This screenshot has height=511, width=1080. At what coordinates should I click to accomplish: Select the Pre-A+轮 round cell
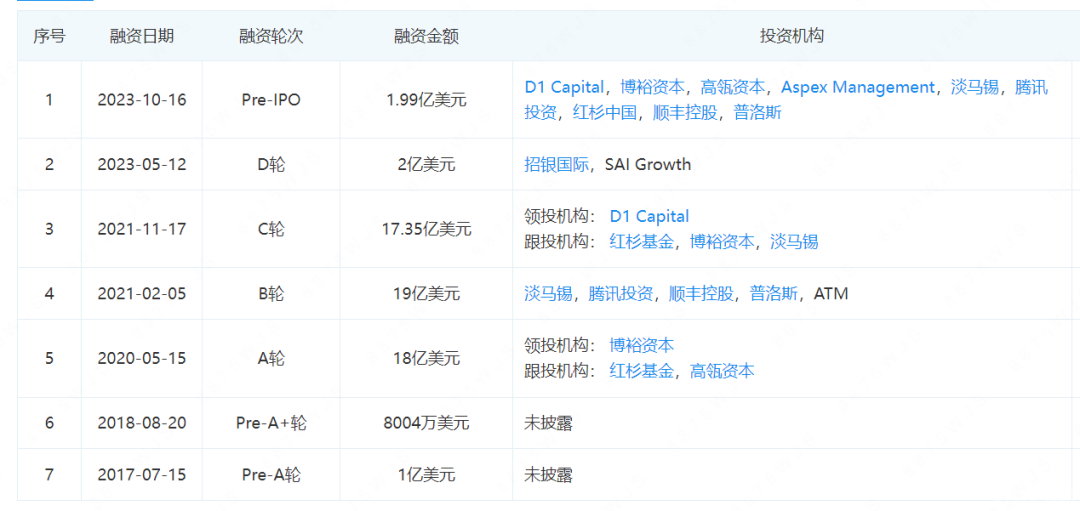[271, 423]
